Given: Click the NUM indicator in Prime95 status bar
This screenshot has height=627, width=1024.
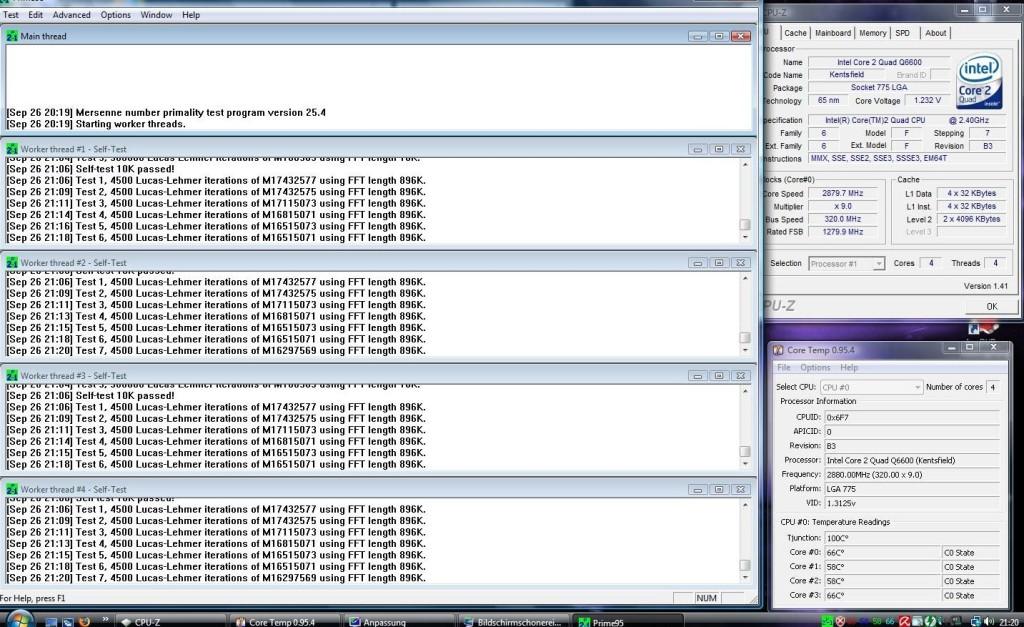Looking at the screenshot, I should [707, 598].
